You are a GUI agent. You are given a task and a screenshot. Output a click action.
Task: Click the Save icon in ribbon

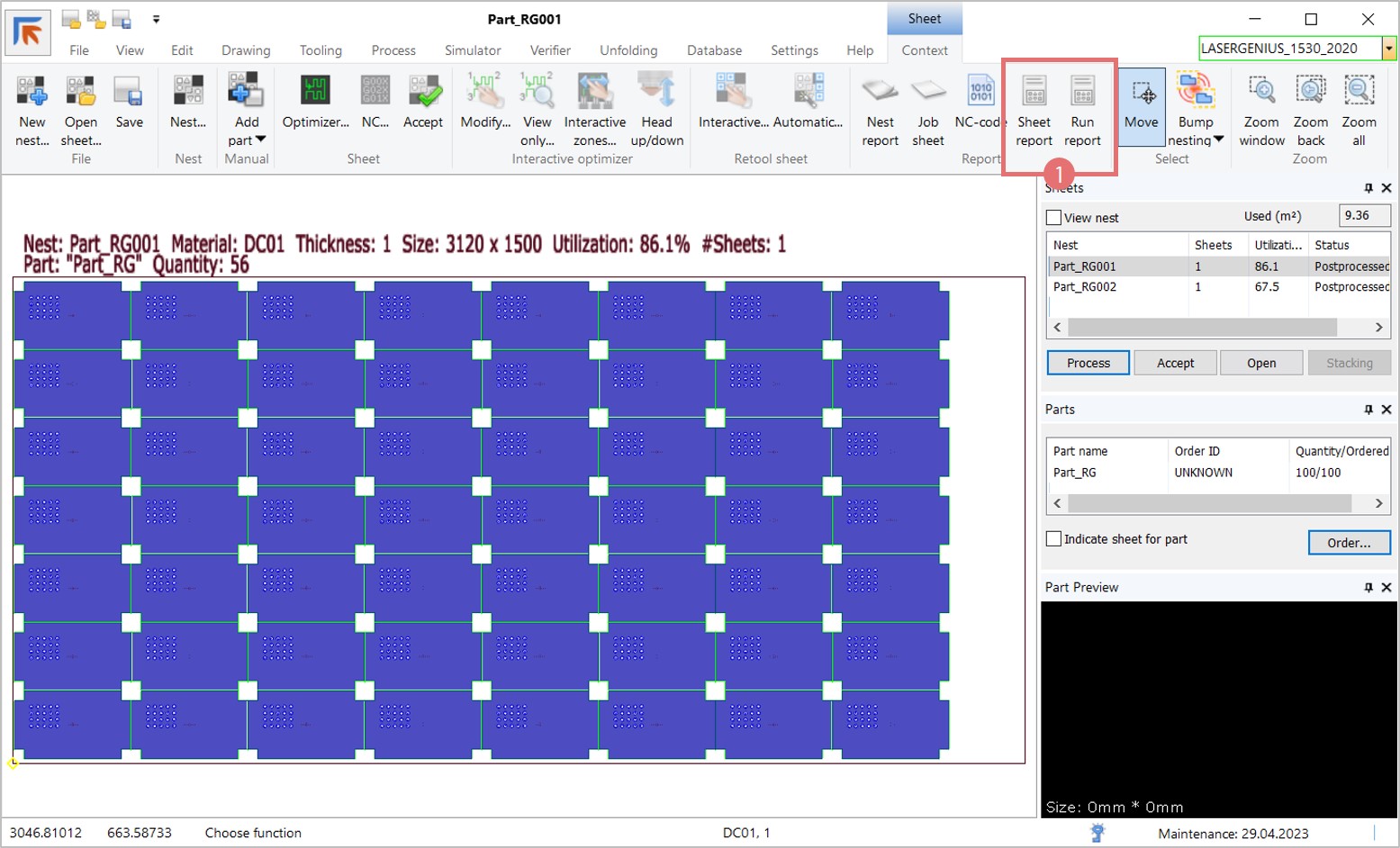coord(129,92)
